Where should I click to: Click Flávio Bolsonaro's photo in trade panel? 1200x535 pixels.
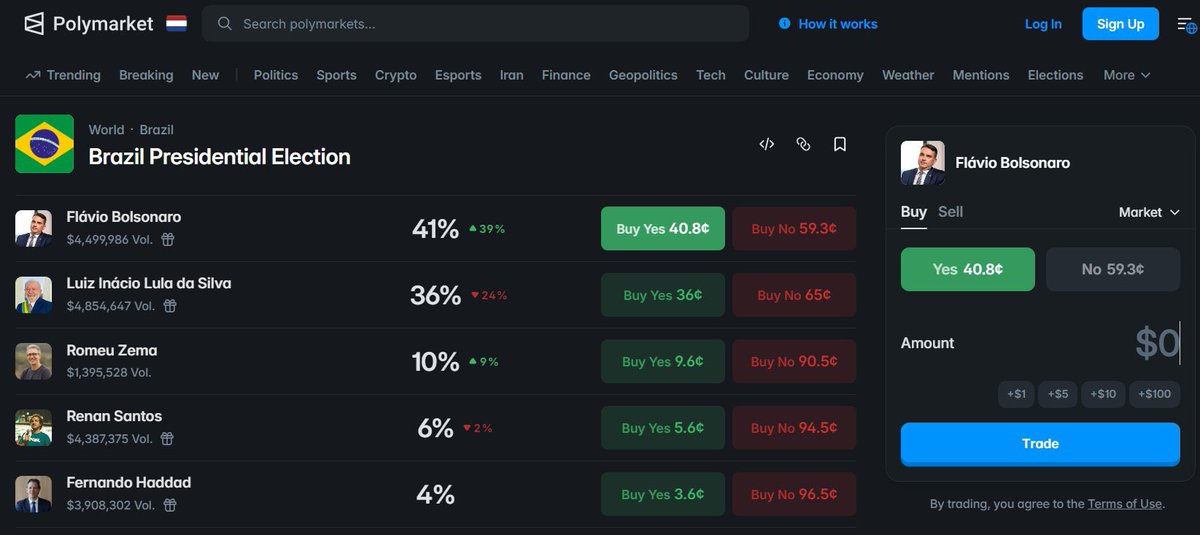coord(923,163)
